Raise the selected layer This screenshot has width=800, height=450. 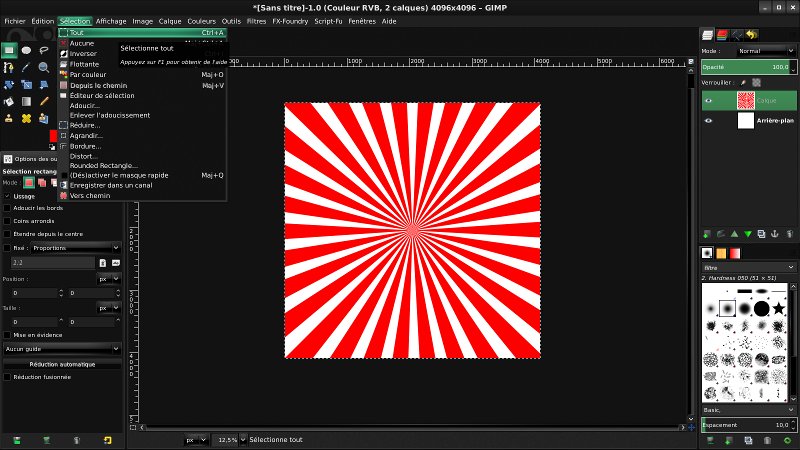click(x=734, y=234)
